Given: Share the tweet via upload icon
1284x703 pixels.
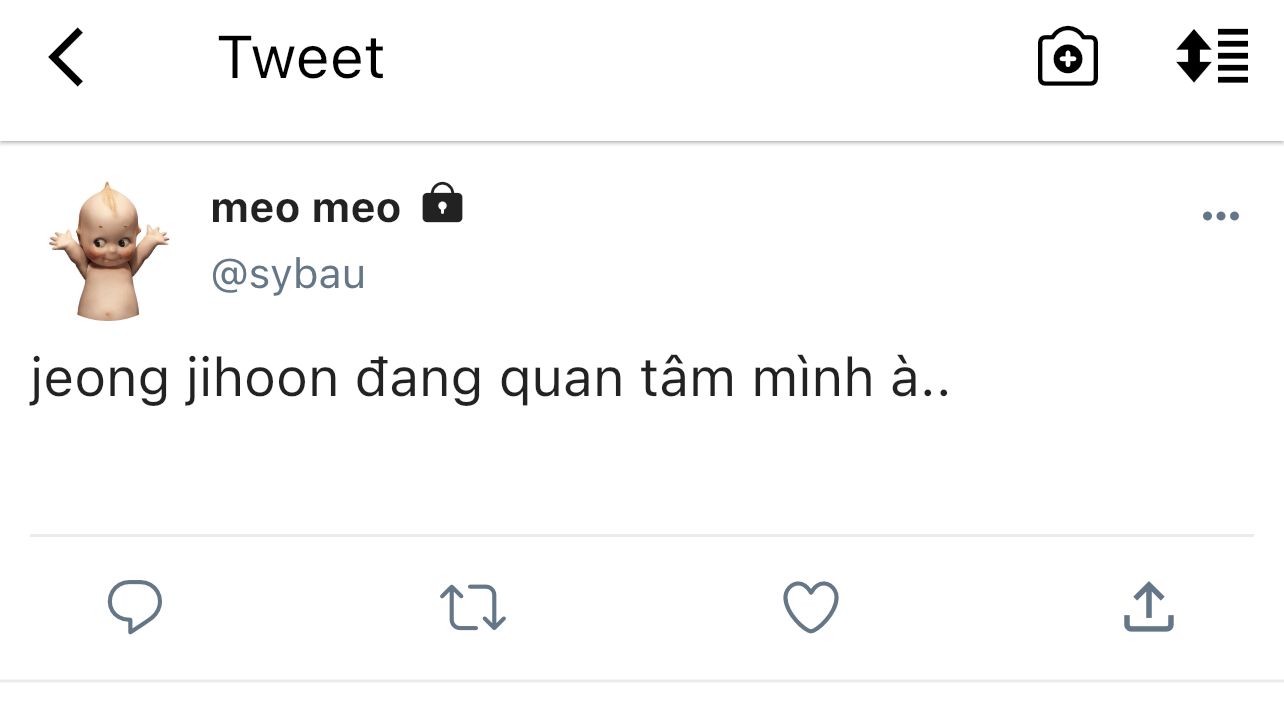Looking at the screenshot, I should 1148,607.
